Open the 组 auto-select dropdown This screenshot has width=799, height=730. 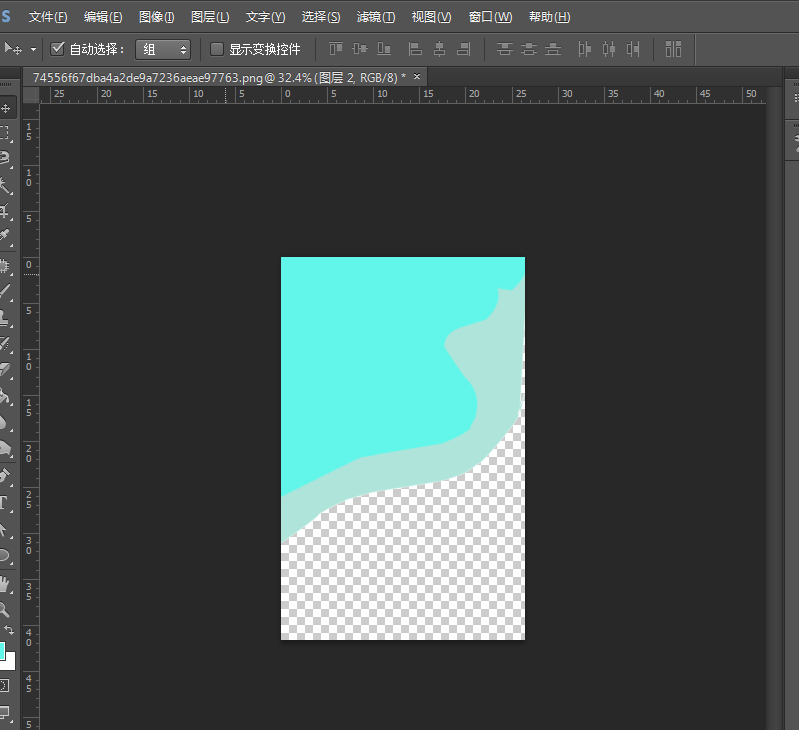tap(163, 49)
